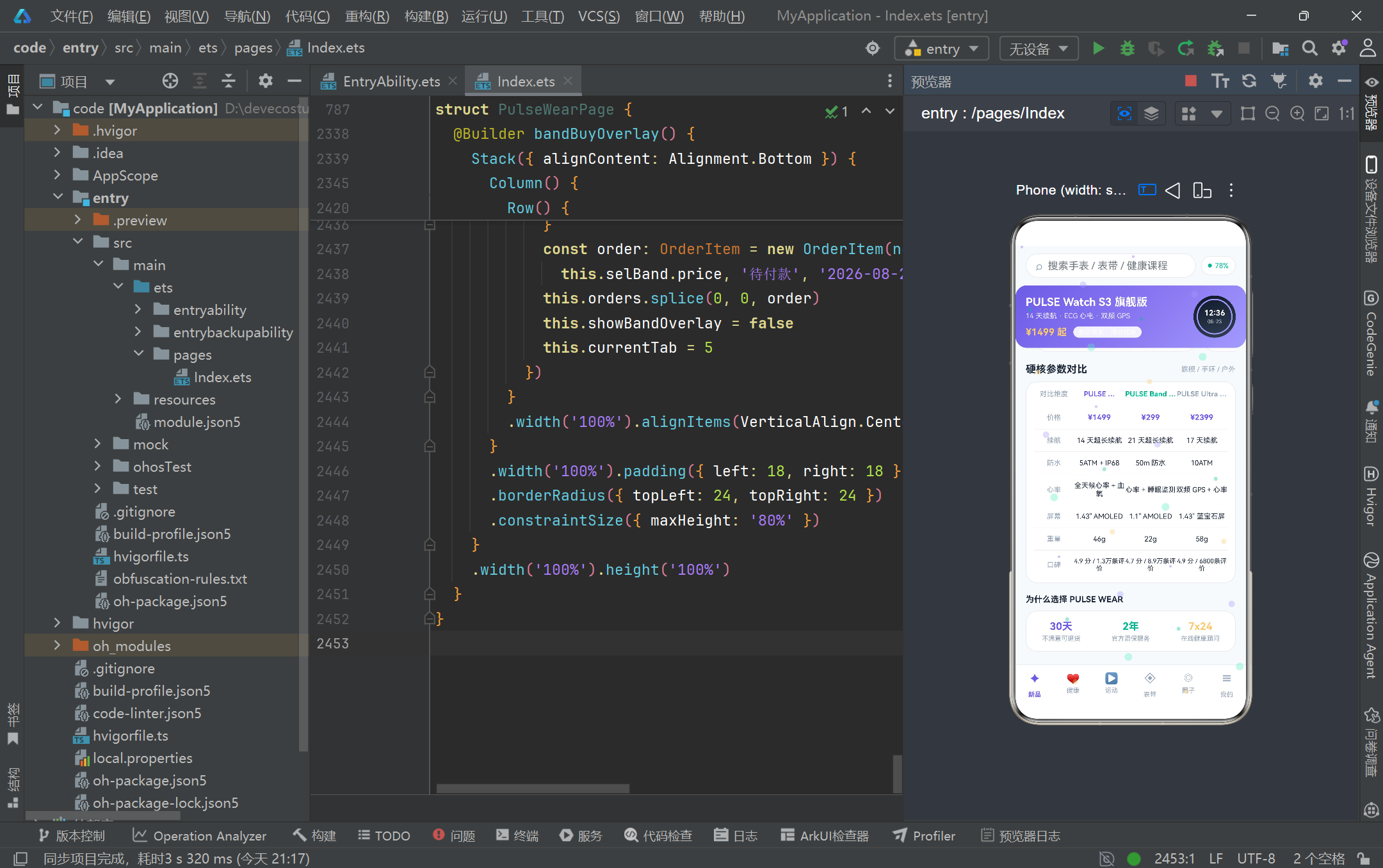Toggle multi-device grid preview
1383x868 pixels.
[x=1189, y=114]
